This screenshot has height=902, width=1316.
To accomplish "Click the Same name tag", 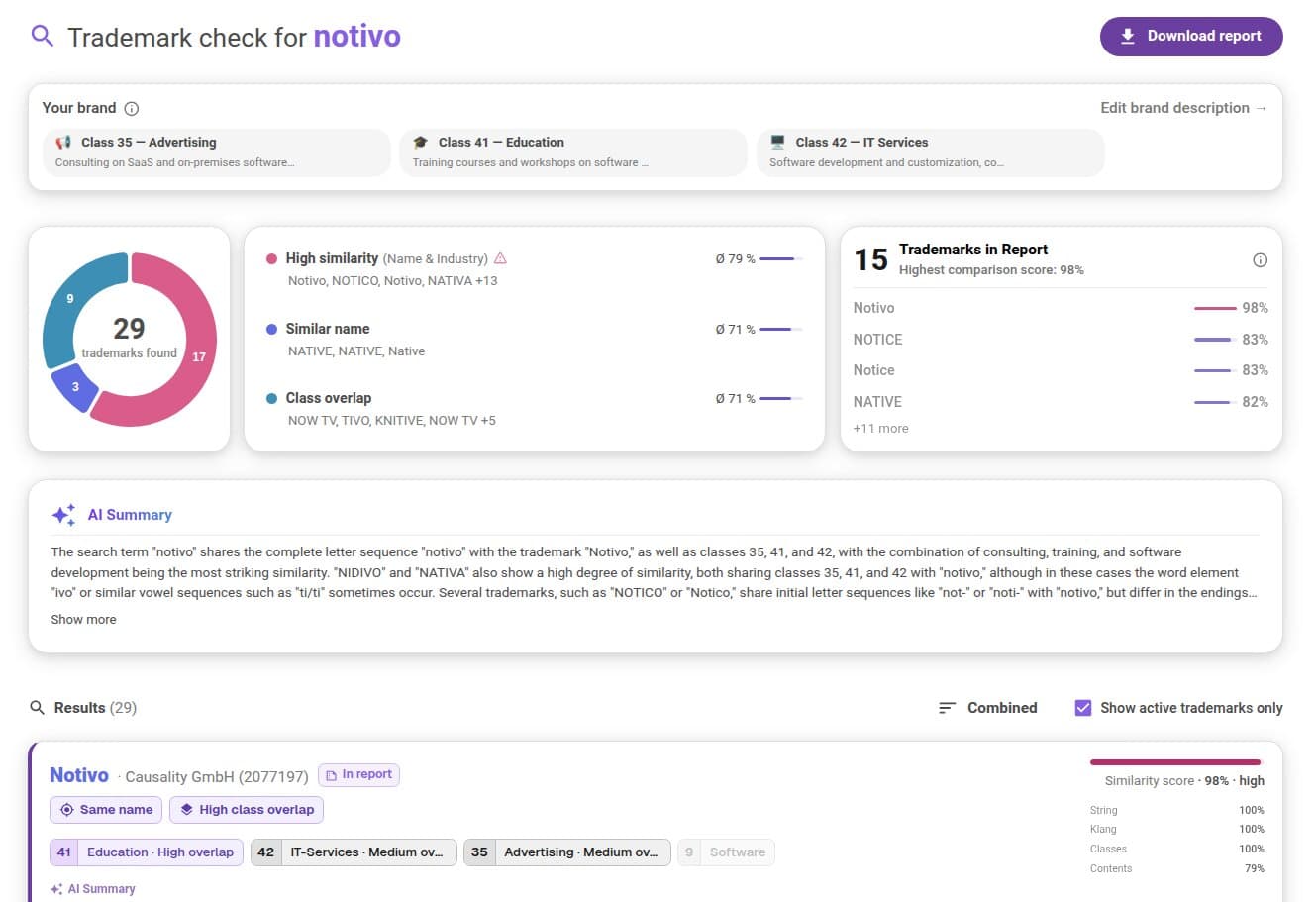I will [x=105, y=810].
